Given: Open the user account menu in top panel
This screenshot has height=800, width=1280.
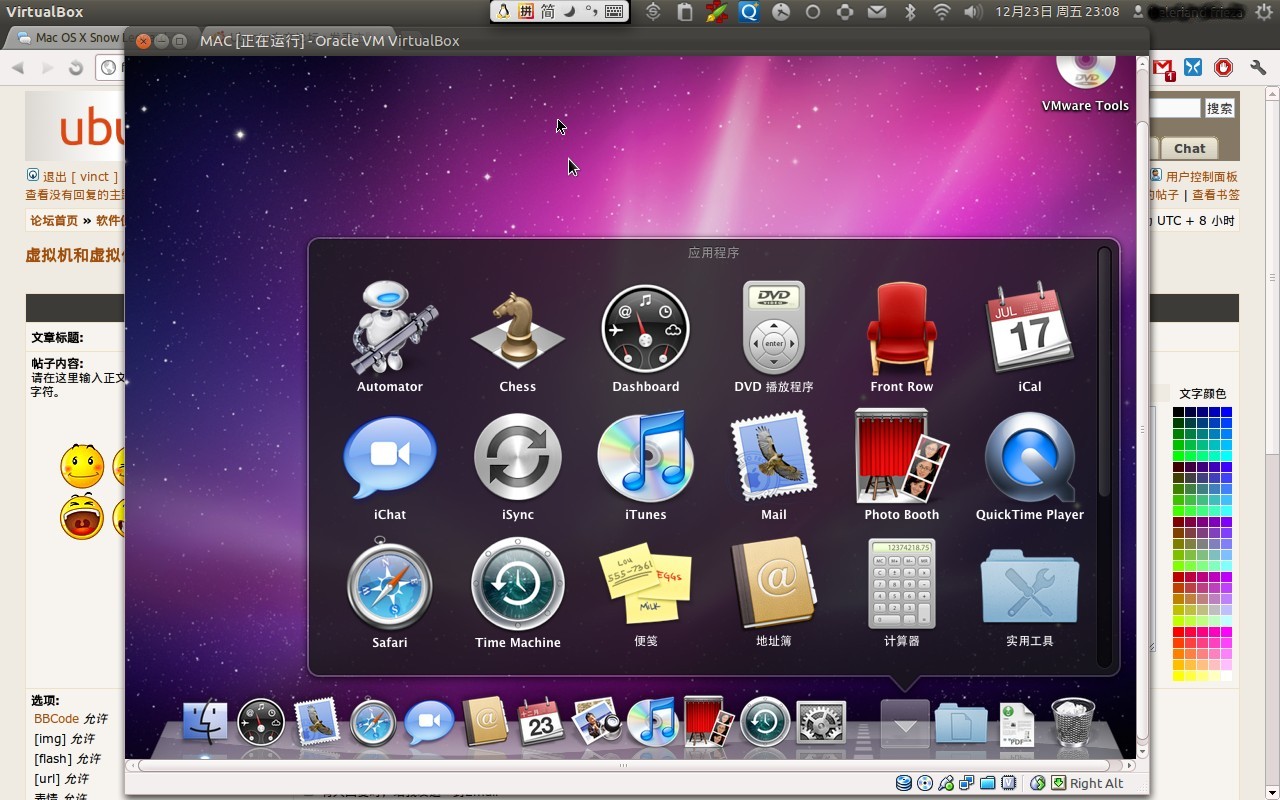Looking at the screenshot, I should click(x=1189, y=12).
